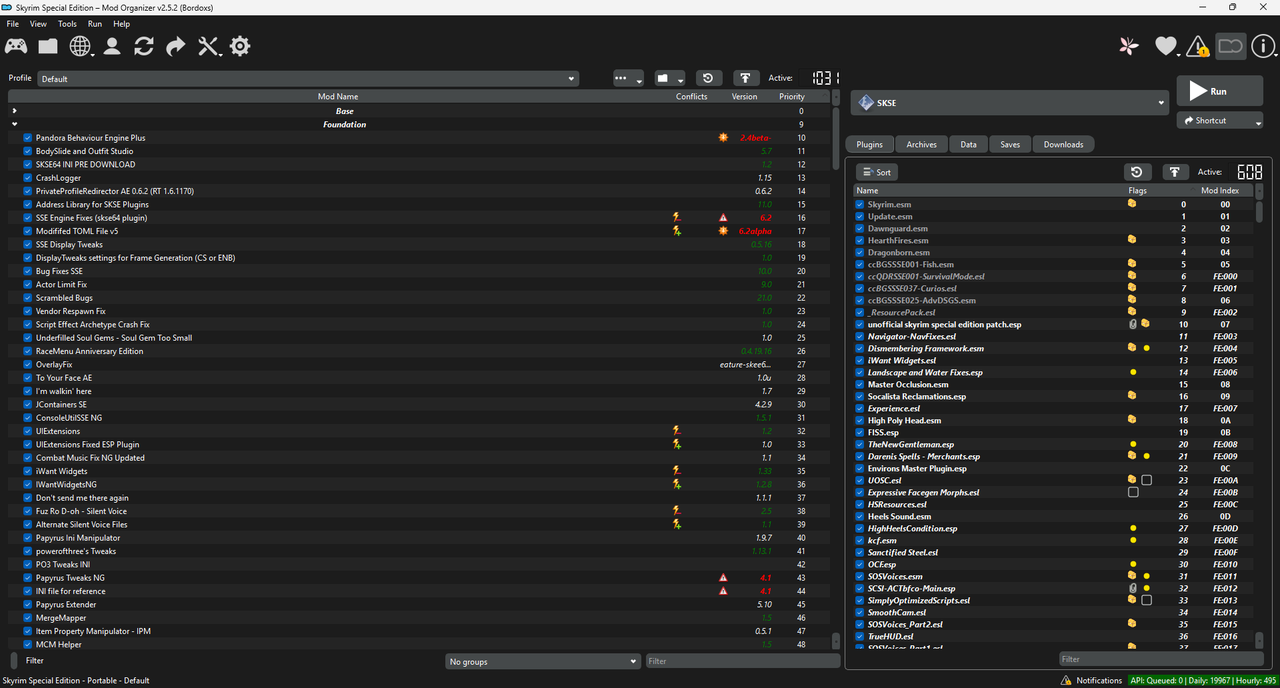Toggle the TrueHUD.esl plugin checkbox

860,636
